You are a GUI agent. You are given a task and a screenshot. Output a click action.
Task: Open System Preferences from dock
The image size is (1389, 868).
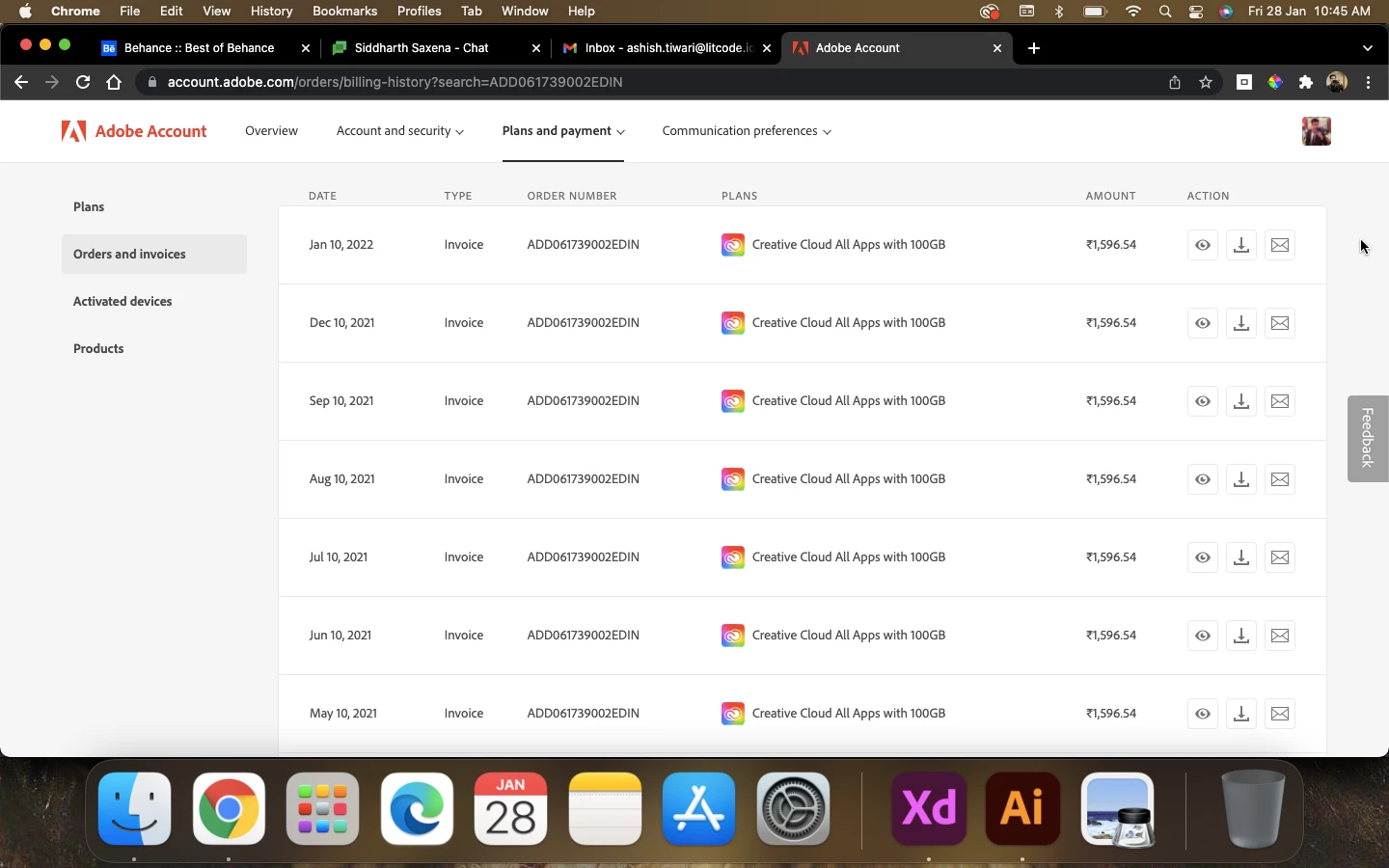(793, 809)
